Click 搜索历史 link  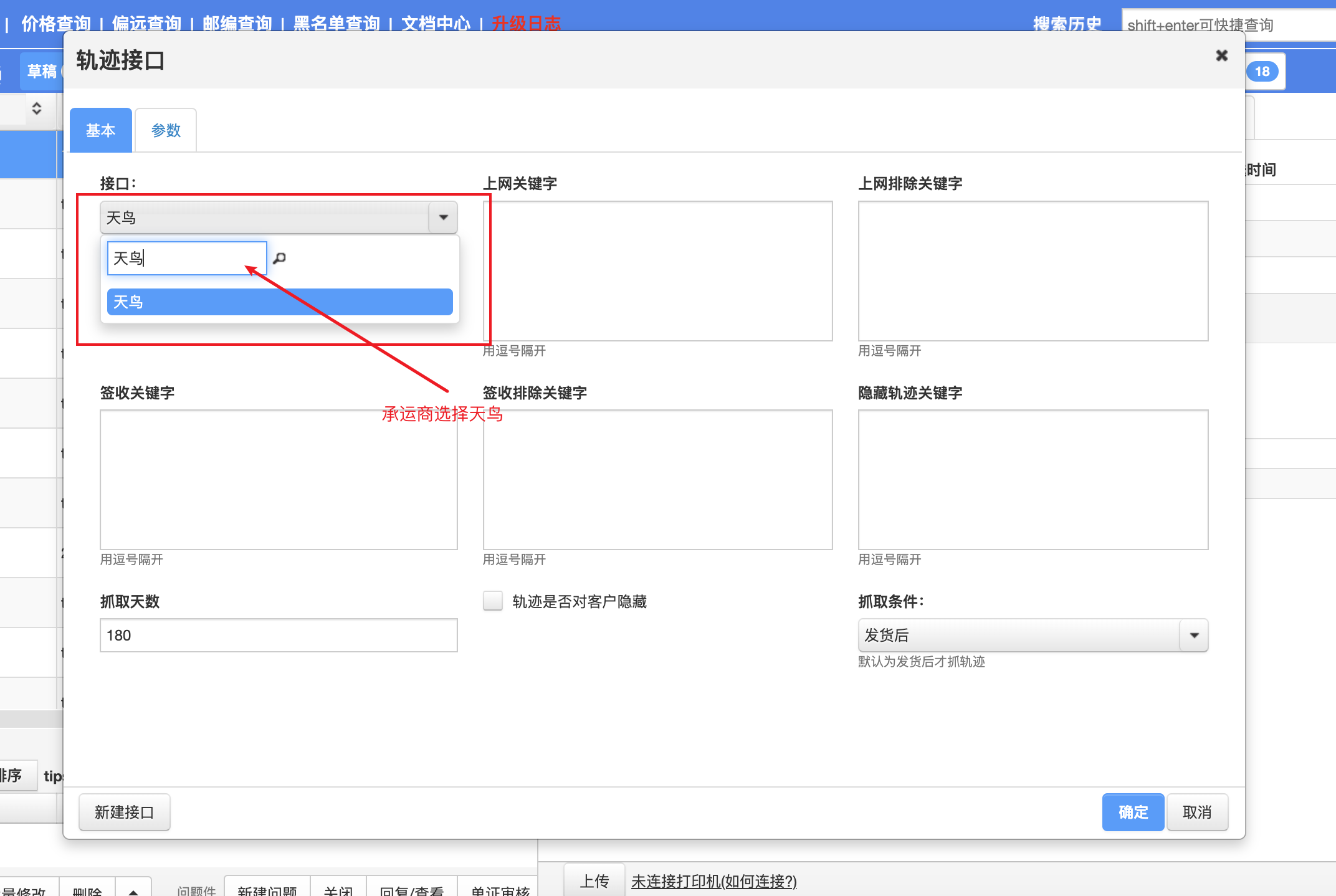(1067, 24)
